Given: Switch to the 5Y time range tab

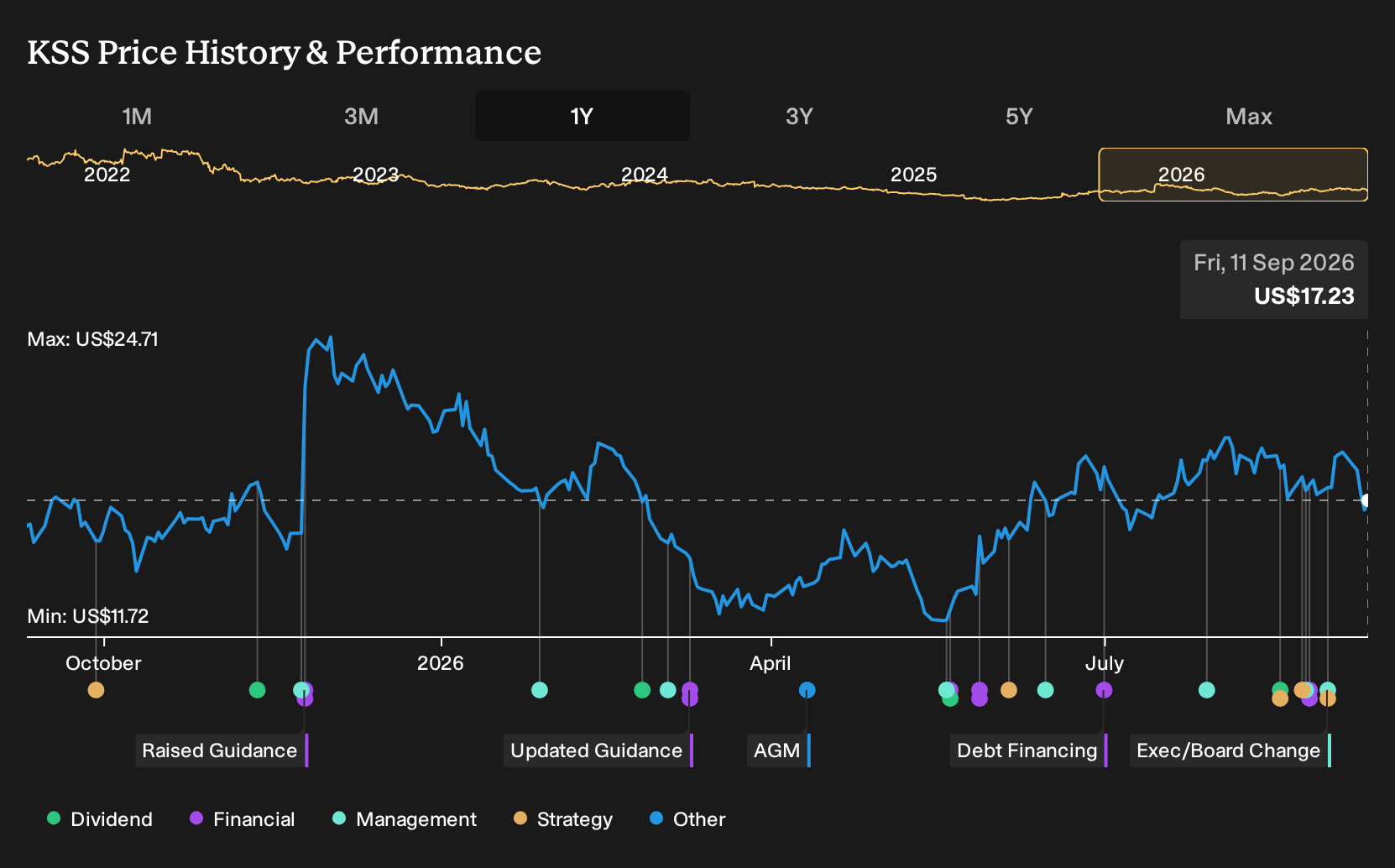Looking at the screenshot, I should tap(1019, 116).
